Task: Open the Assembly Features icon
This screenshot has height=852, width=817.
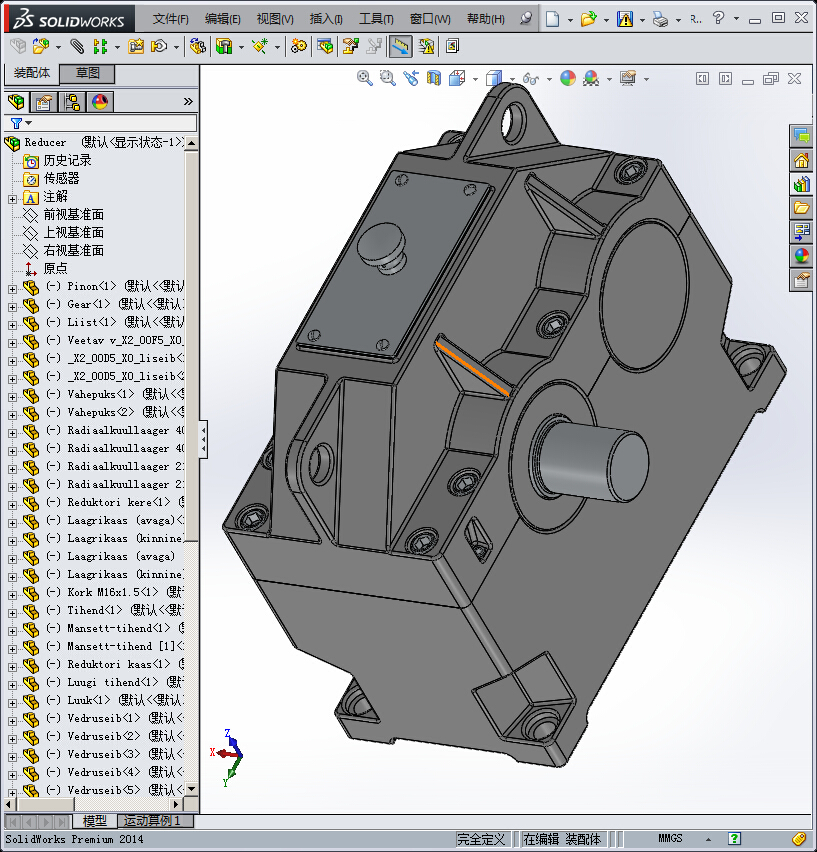Action: (224, 46)
